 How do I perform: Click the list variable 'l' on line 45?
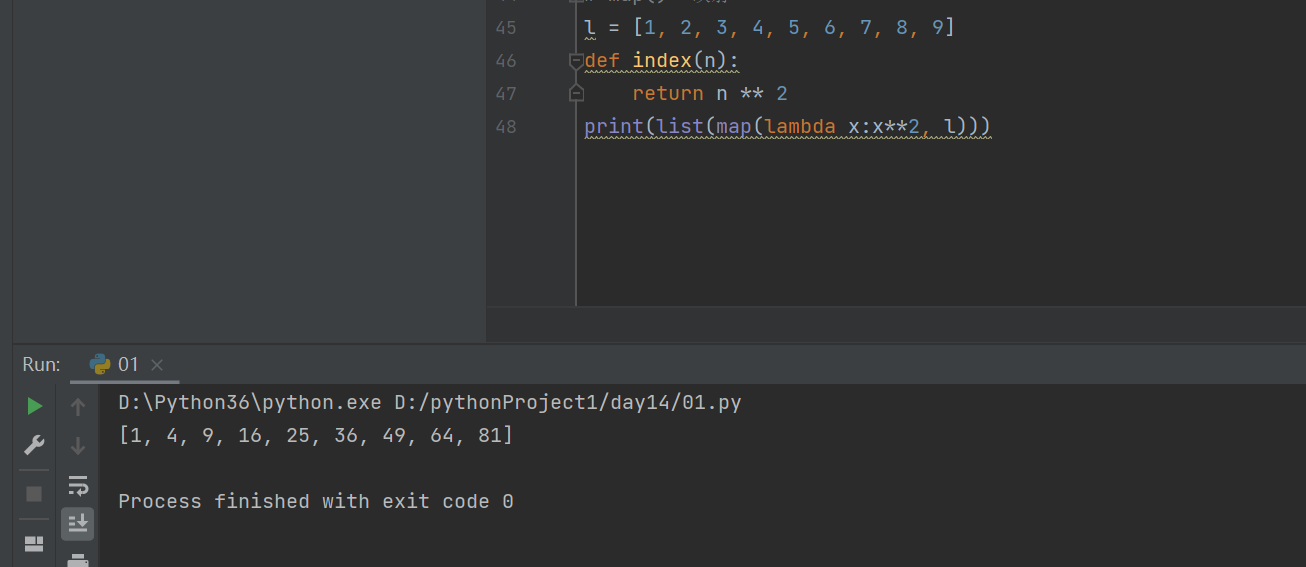click(x=589, y=28)
